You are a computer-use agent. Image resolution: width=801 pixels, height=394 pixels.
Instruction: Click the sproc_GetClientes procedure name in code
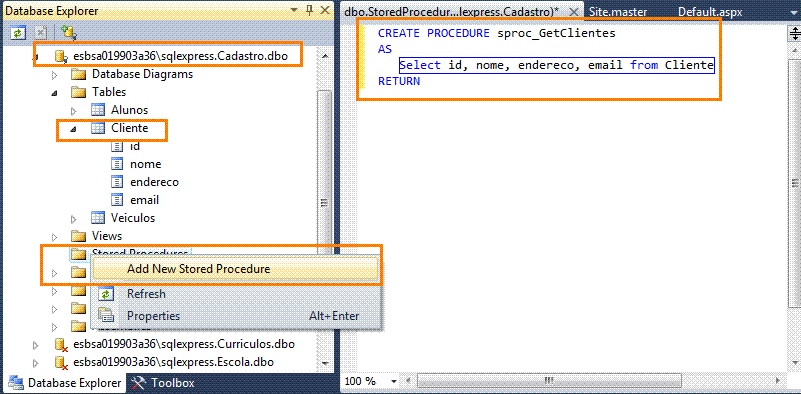[x=556, y=34]
